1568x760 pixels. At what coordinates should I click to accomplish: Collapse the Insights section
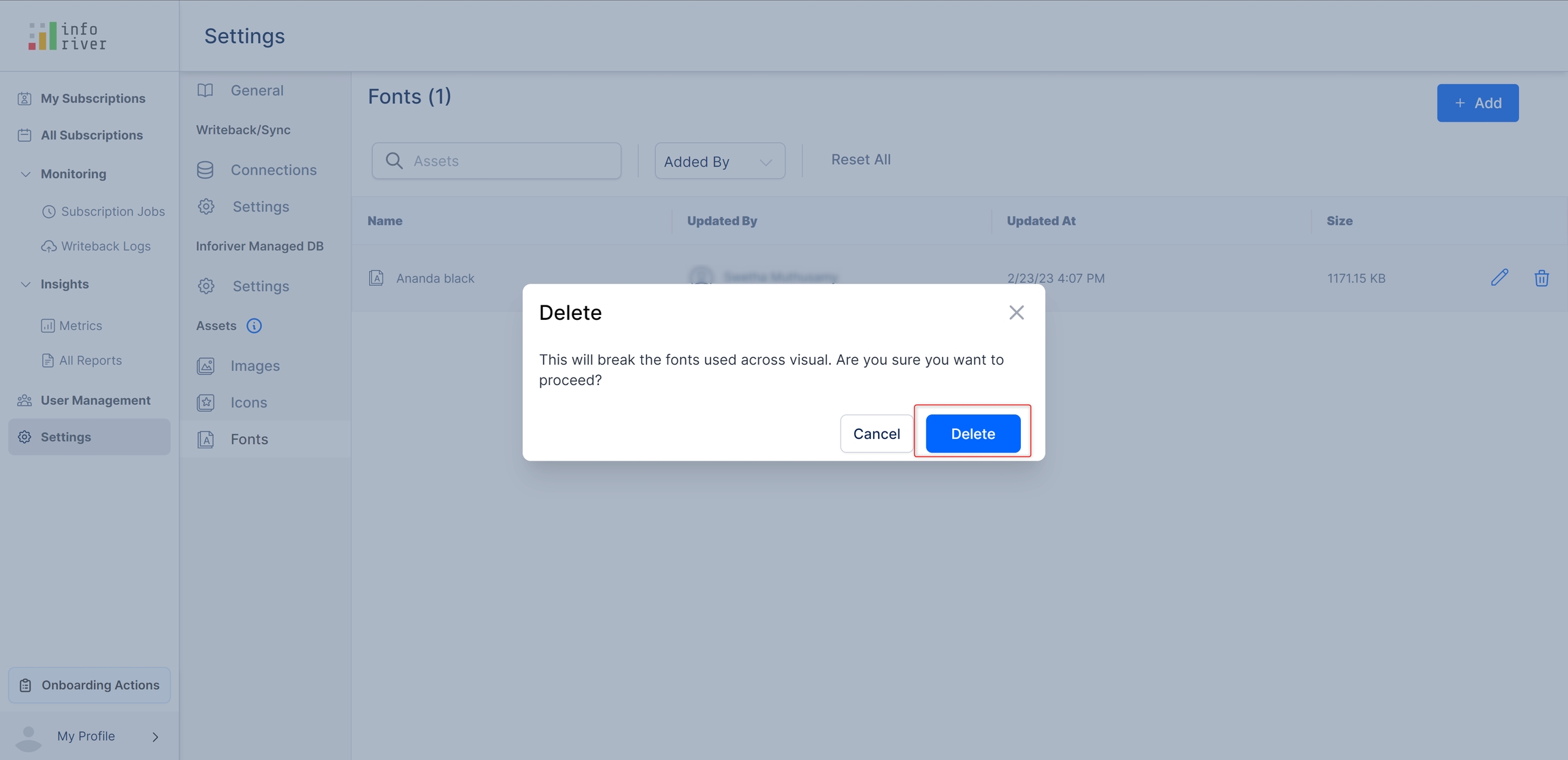click(x=25, y=284)
